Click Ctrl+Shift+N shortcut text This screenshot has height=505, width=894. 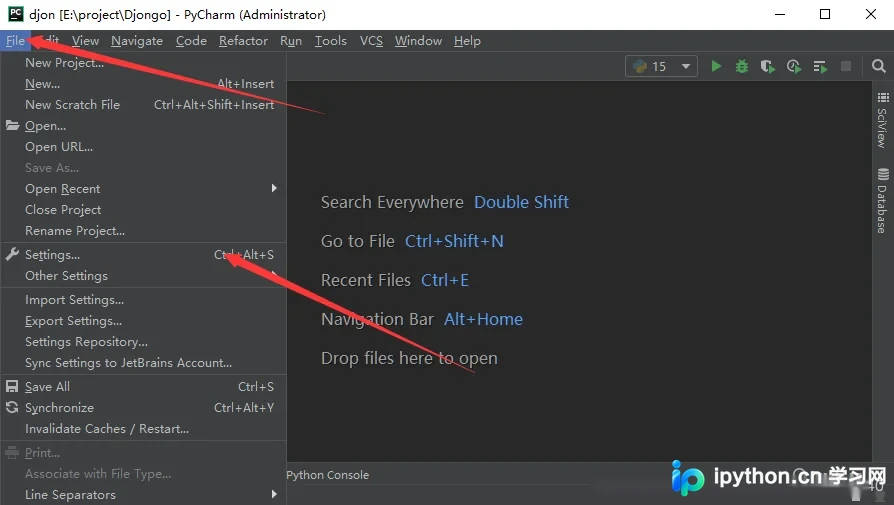point(454,241)
